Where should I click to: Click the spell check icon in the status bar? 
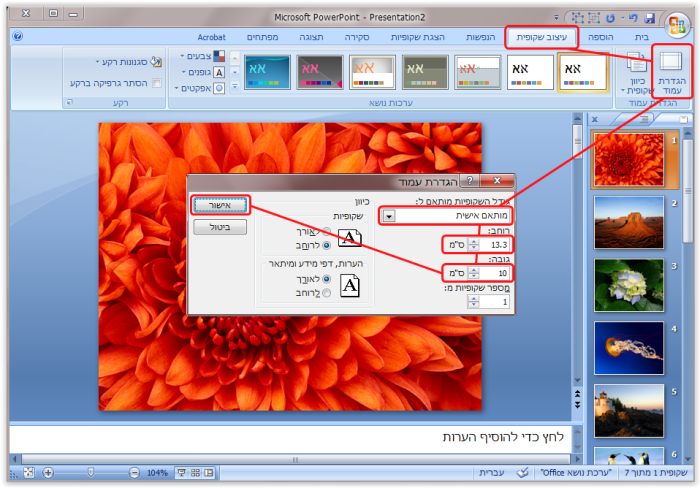coord(522,471)
